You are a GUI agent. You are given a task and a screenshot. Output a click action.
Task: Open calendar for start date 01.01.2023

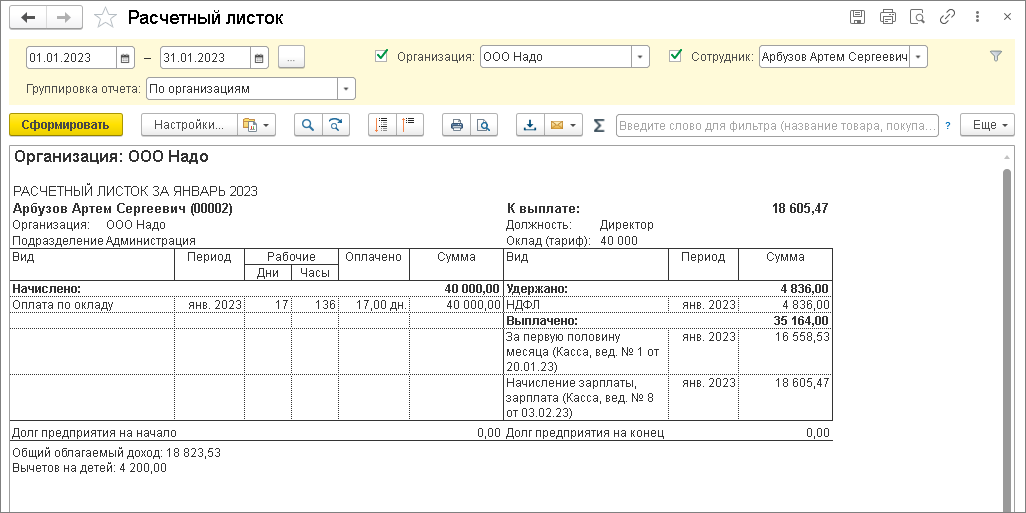coord(125,57)
